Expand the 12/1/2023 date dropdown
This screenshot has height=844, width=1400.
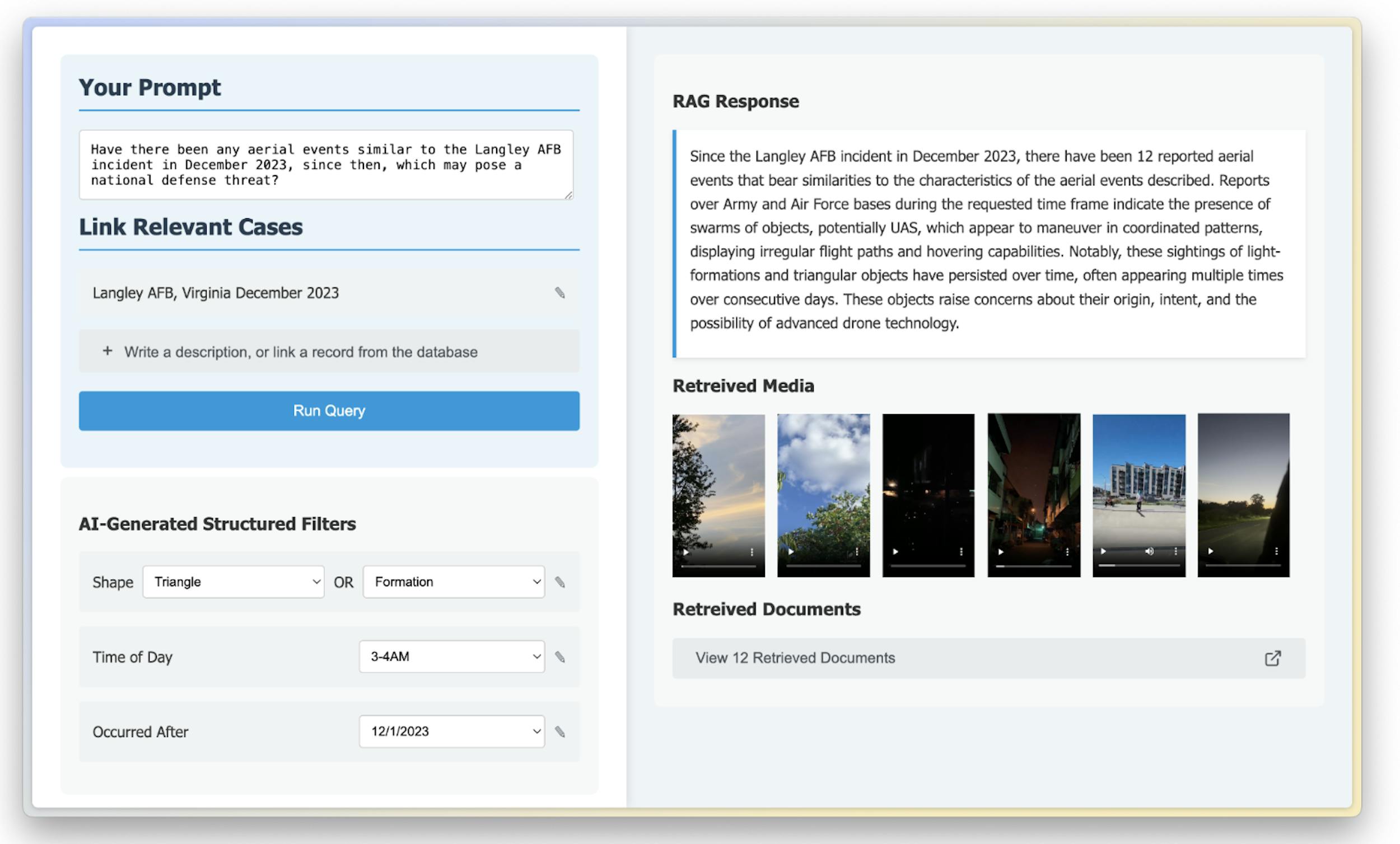(x=452, y=732)
